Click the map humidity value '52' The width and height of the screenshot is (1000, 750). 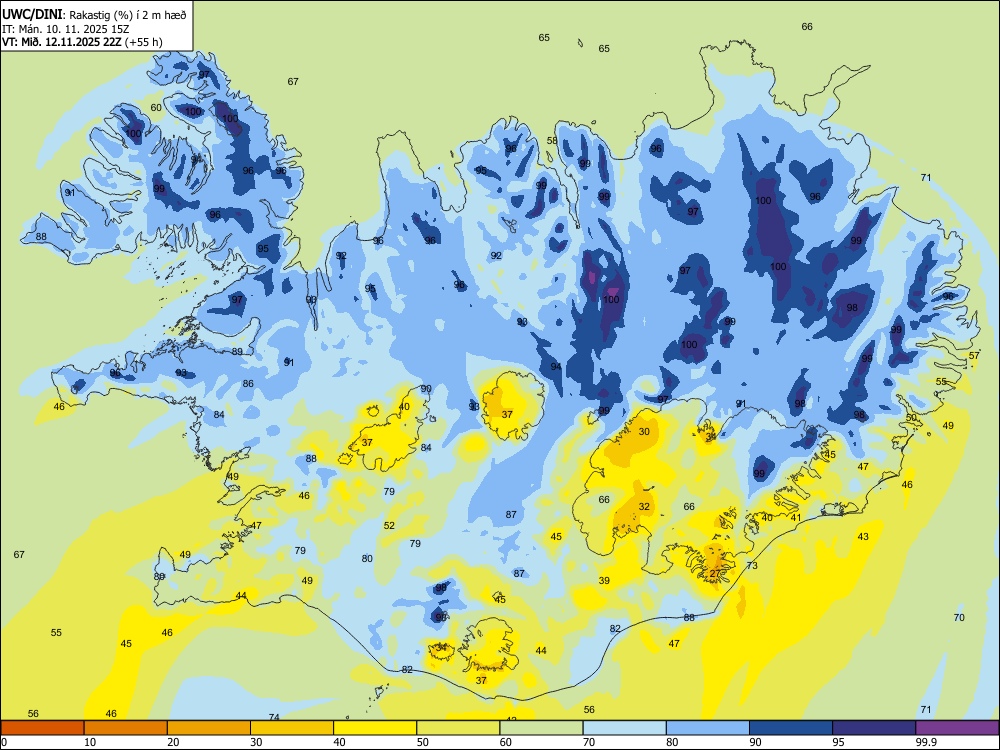(x=389, y=526)
